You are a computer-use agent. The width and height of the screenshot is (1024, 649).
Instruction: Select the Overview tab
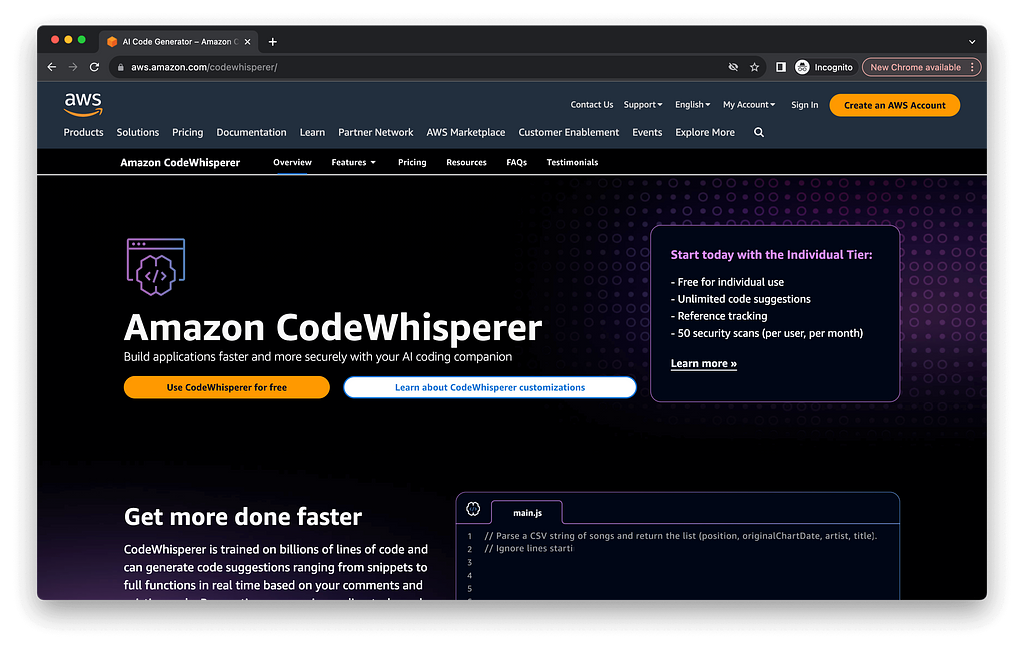pyautogui.click(x=292, y=163)
